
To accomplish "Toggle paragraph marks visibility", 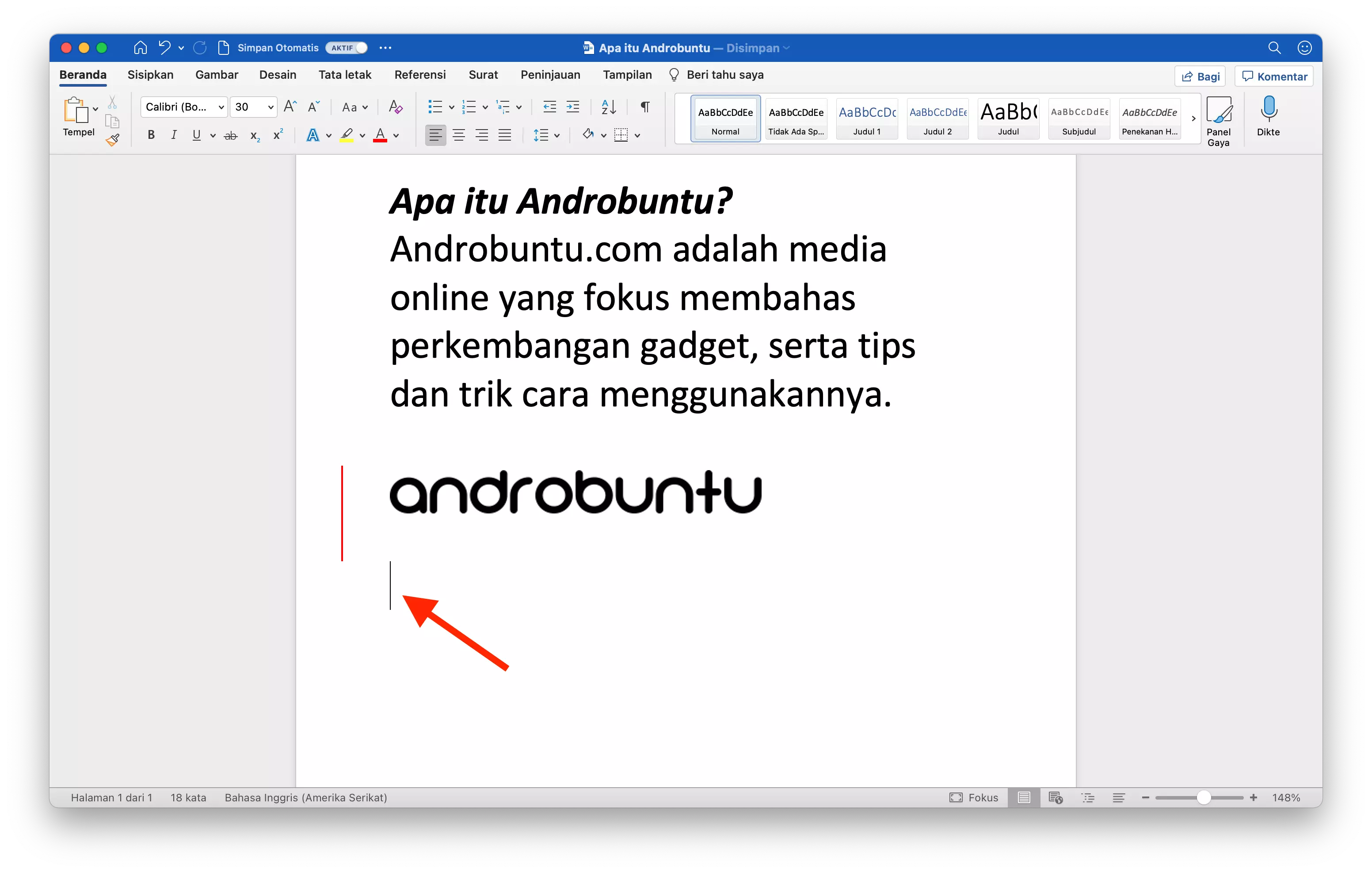I will tap(644, 107).
